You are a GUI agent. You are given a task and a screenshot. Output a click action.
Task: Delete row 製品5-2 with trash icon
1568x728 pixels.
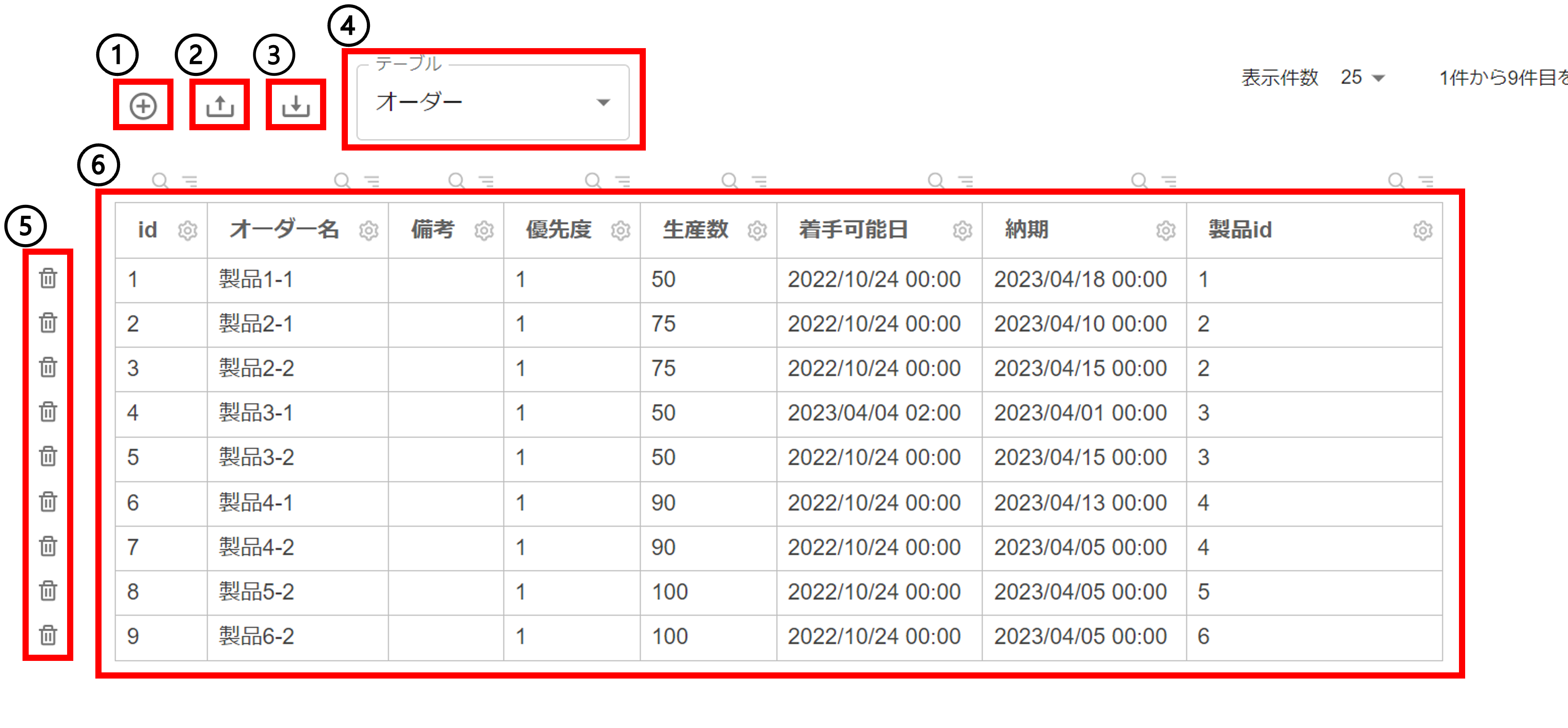48,590
